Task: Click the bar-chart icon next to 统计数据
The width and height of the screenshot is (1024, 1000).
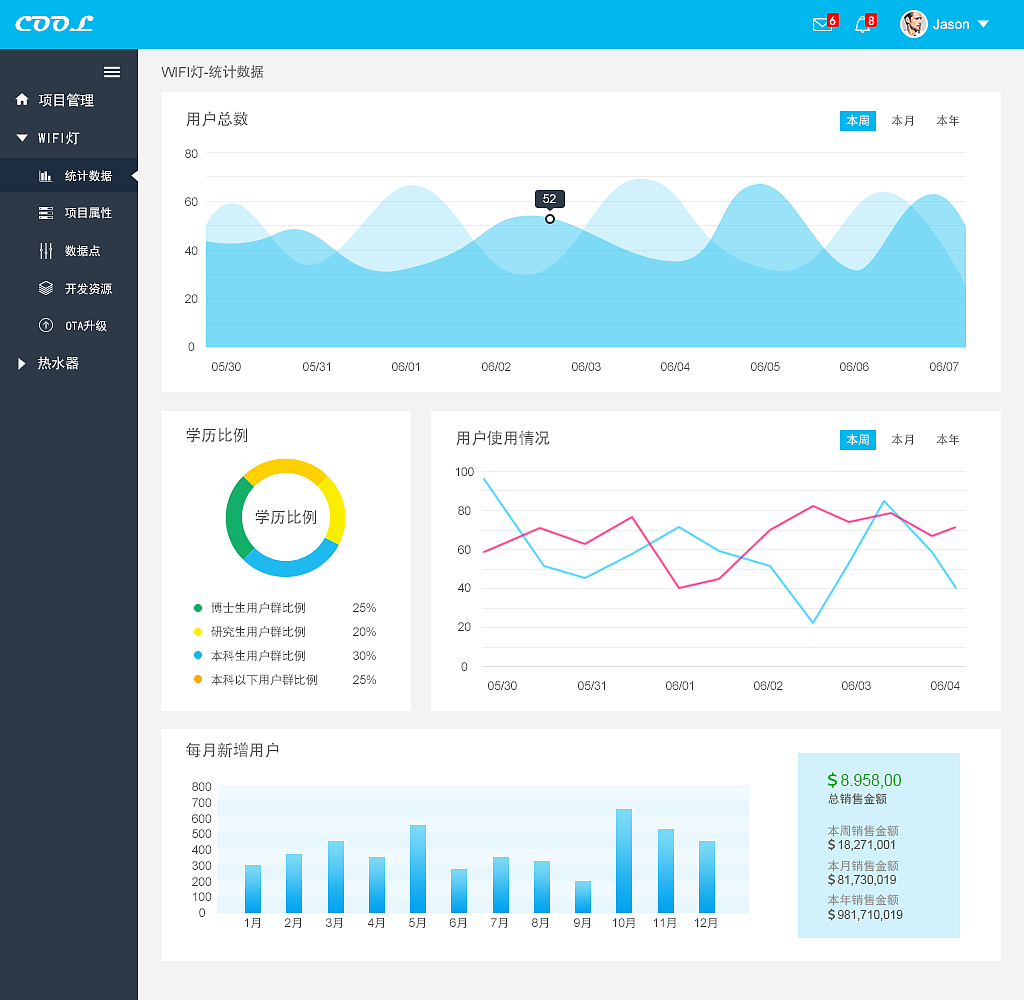Action: coord(45,176)
